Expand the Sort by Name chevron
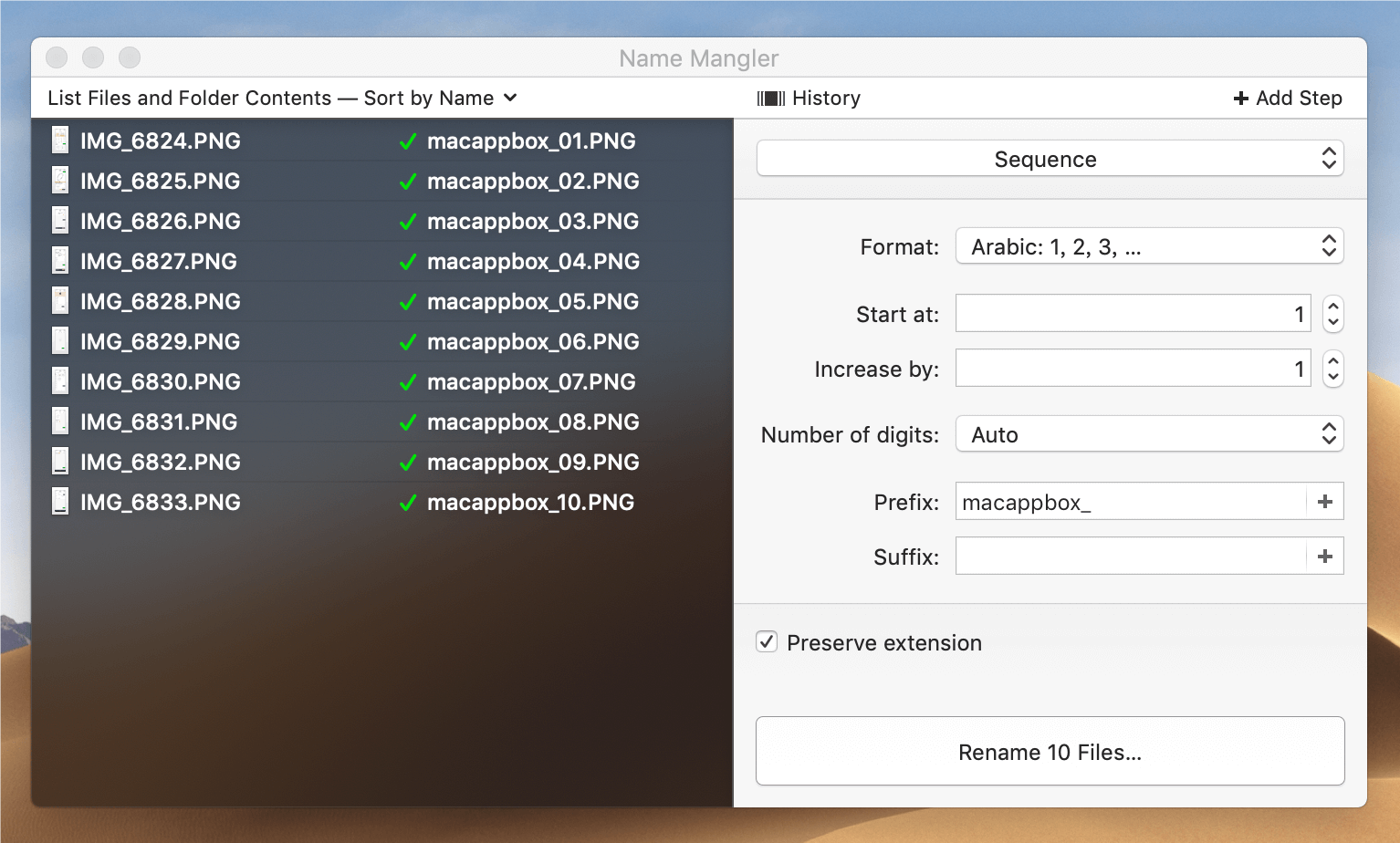The image size is (1400, 843). pyautogui.click(x=510, y=98)
